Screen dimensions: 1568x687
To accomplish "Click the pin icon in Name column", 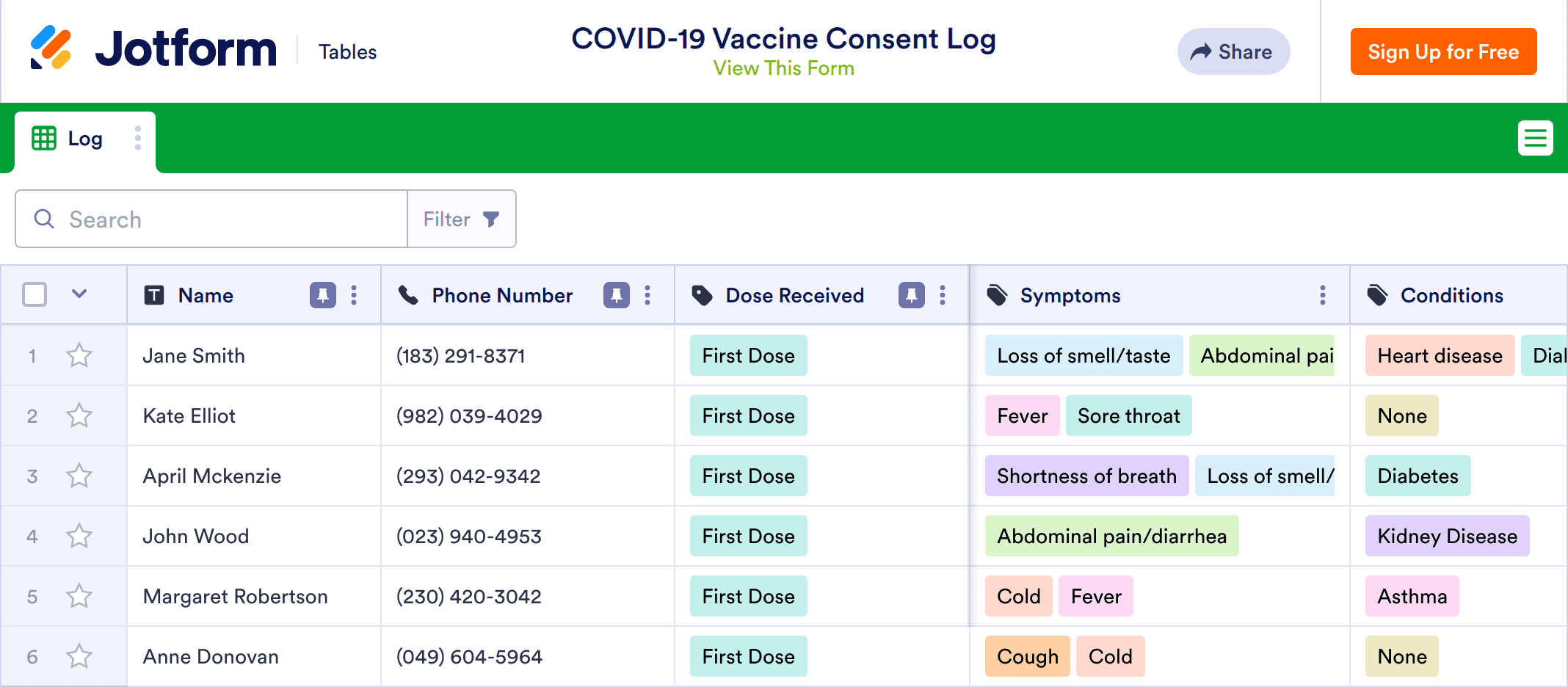I will point(322,295).
